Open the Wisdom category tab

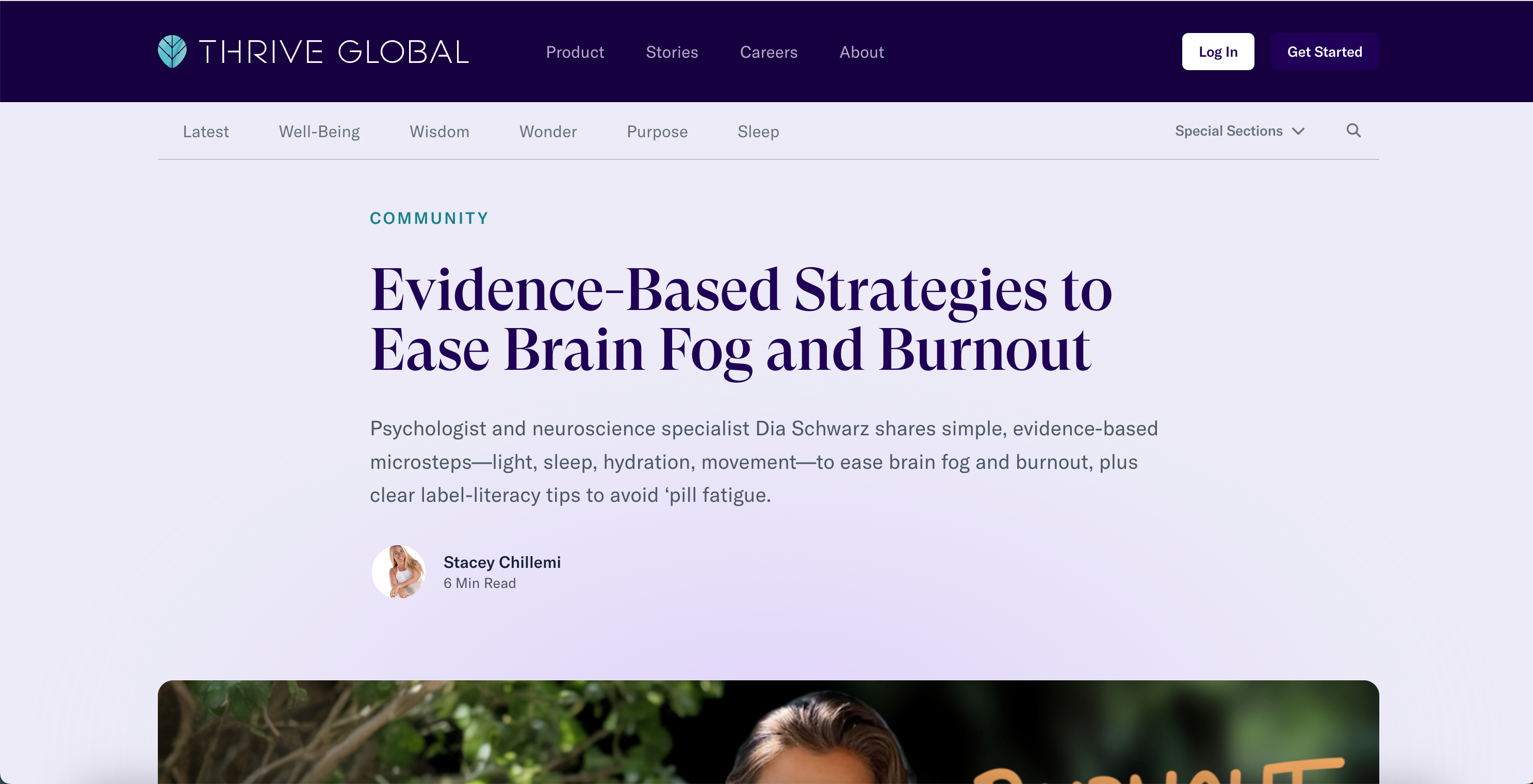click(x=438, y=132)
